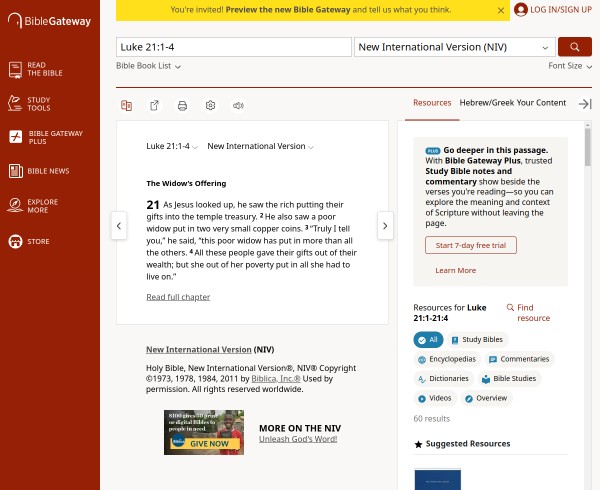Viewport: 600px width, 490px height.
Task: Click the 60 results text
Action: (x=432, y=418)
